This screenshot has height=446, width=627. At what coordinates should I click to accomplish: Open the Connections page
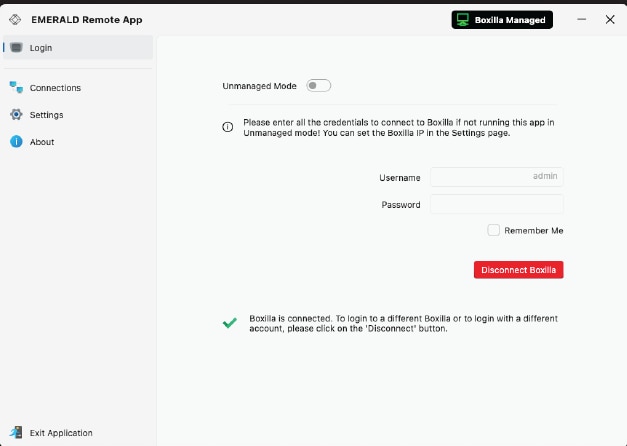point(78,88)
